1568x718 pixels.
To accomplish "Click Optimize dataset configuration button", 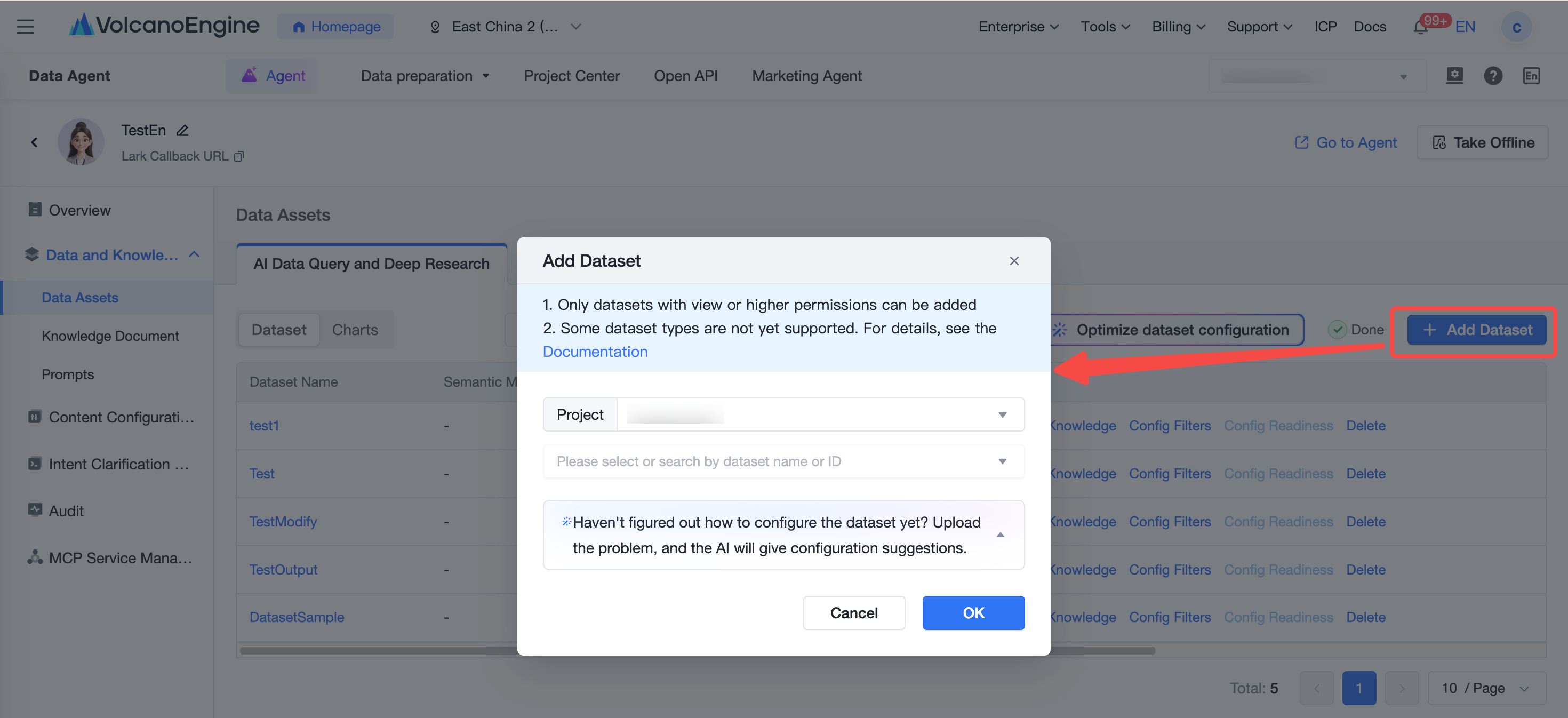I will pos(1177,330).
